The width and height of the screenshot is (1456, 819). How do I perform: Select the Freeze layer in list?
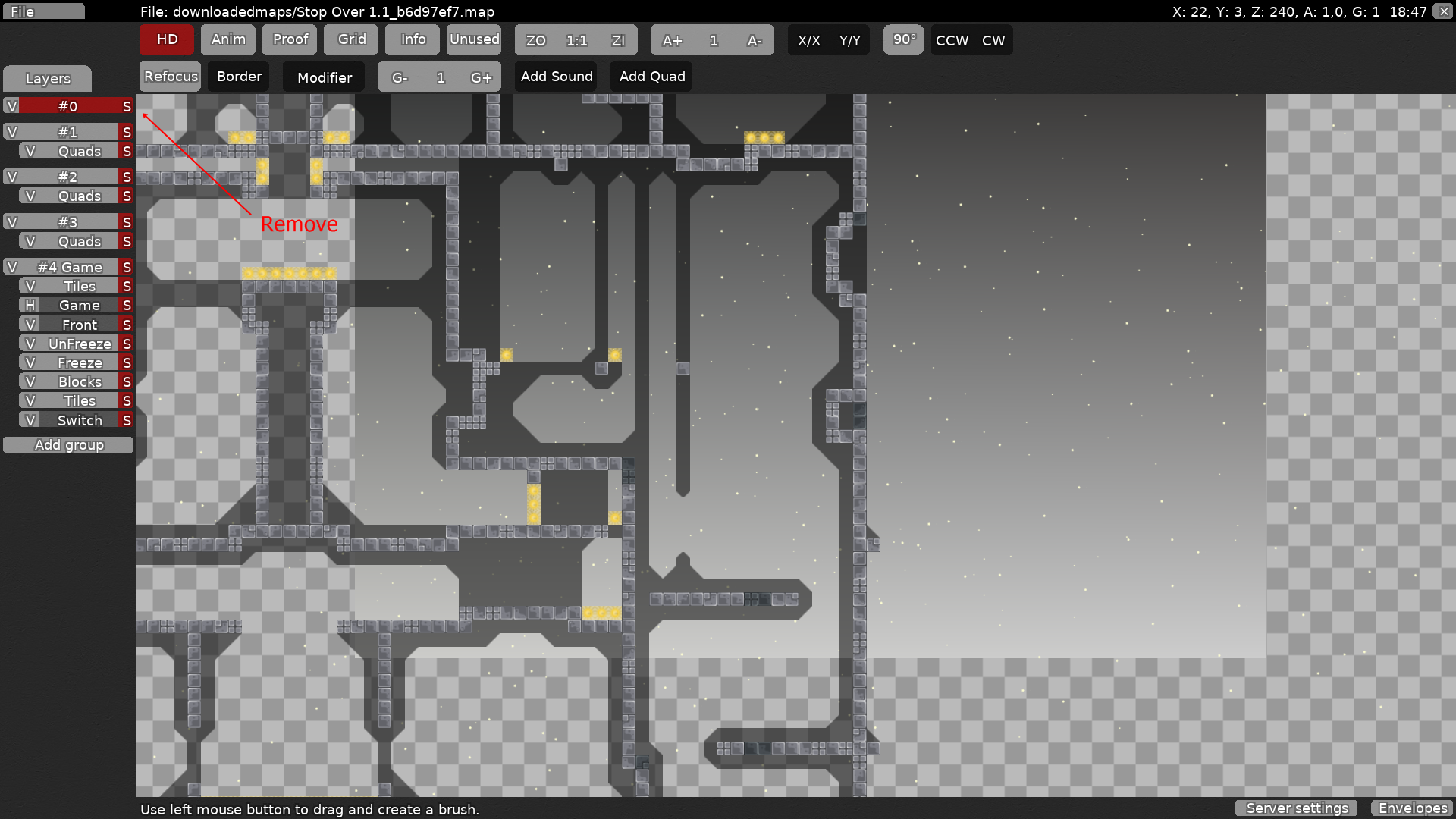(80, 362)
